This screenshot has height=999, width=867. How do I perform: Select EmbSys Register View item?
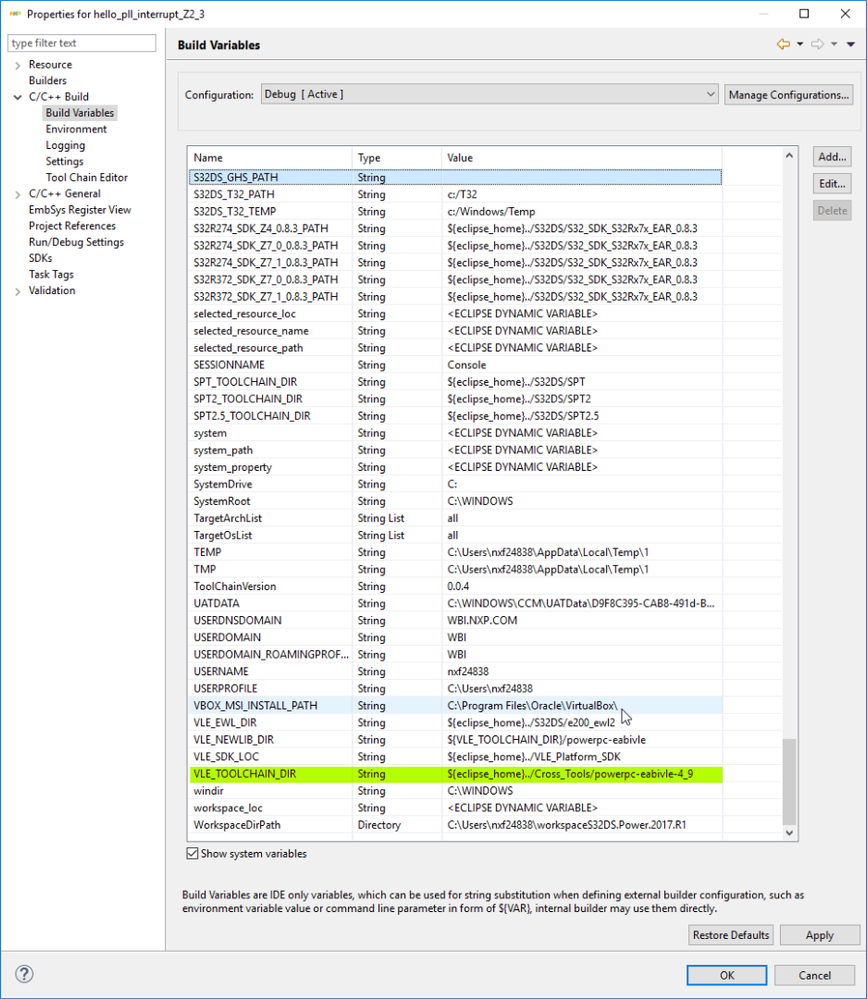click(80, 210)
